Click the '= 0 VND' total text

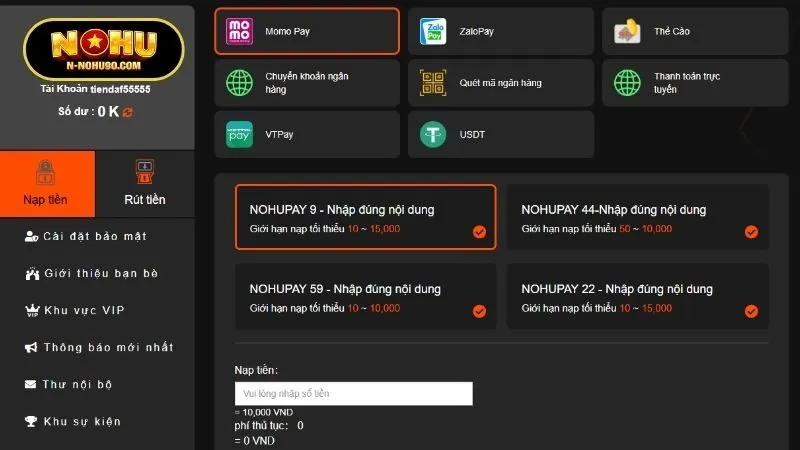255,441
